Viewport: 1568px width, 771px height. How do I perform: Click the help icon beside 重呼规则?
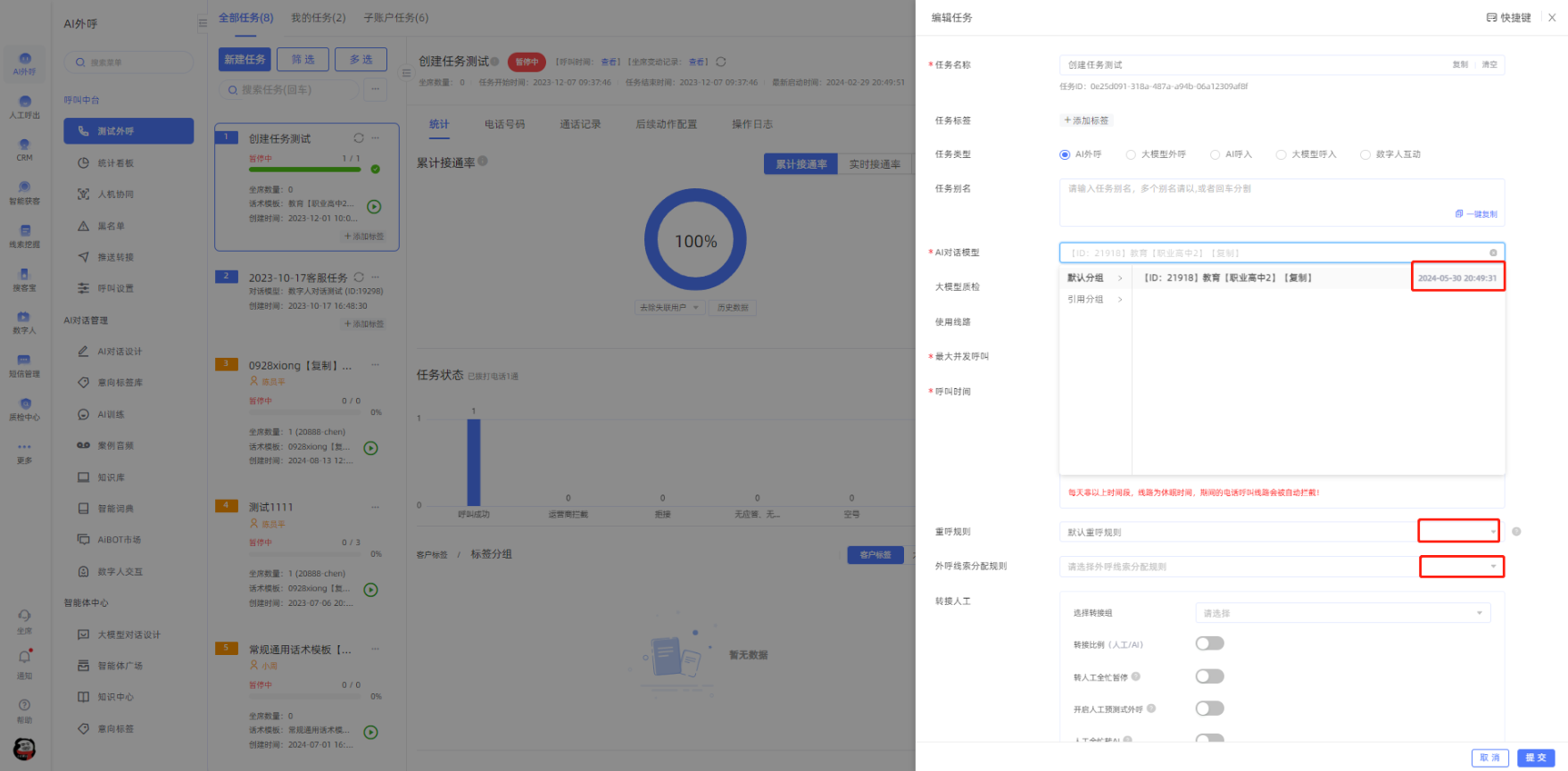click(1516, 532)
